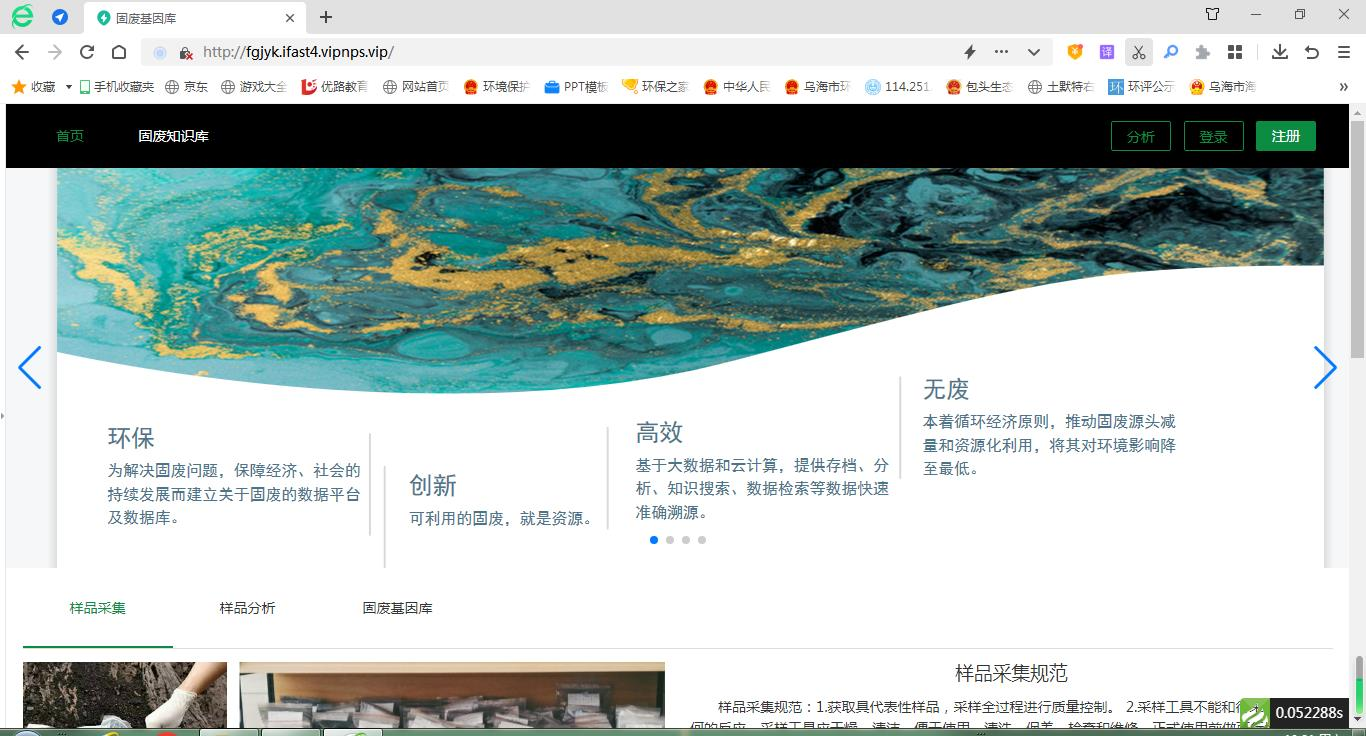Open the apps grid icon in toolbar

coord(1235,52)
